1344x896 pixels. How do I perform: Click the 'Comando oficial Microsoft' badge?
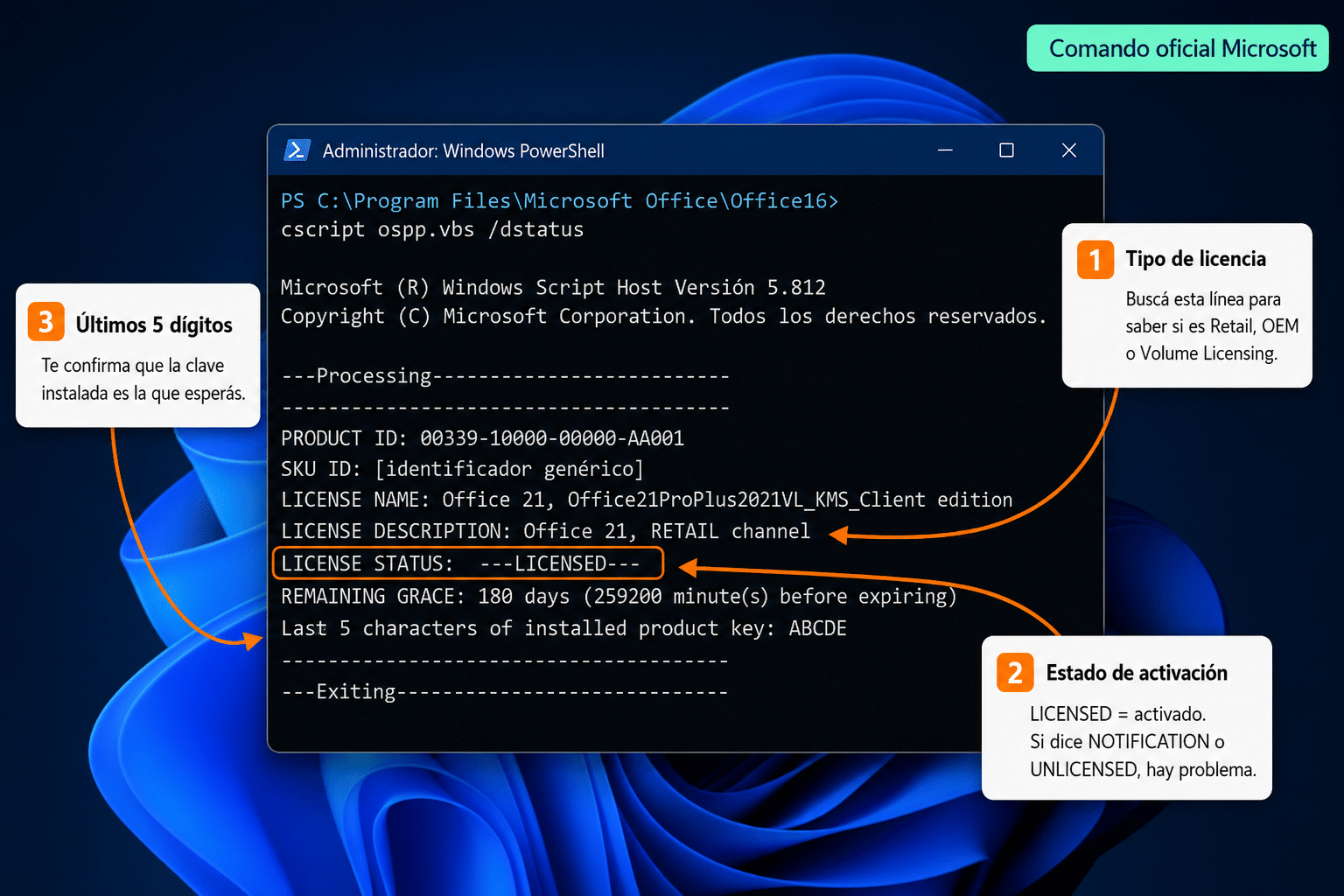pyautogui.click(x=1178, y=48)
